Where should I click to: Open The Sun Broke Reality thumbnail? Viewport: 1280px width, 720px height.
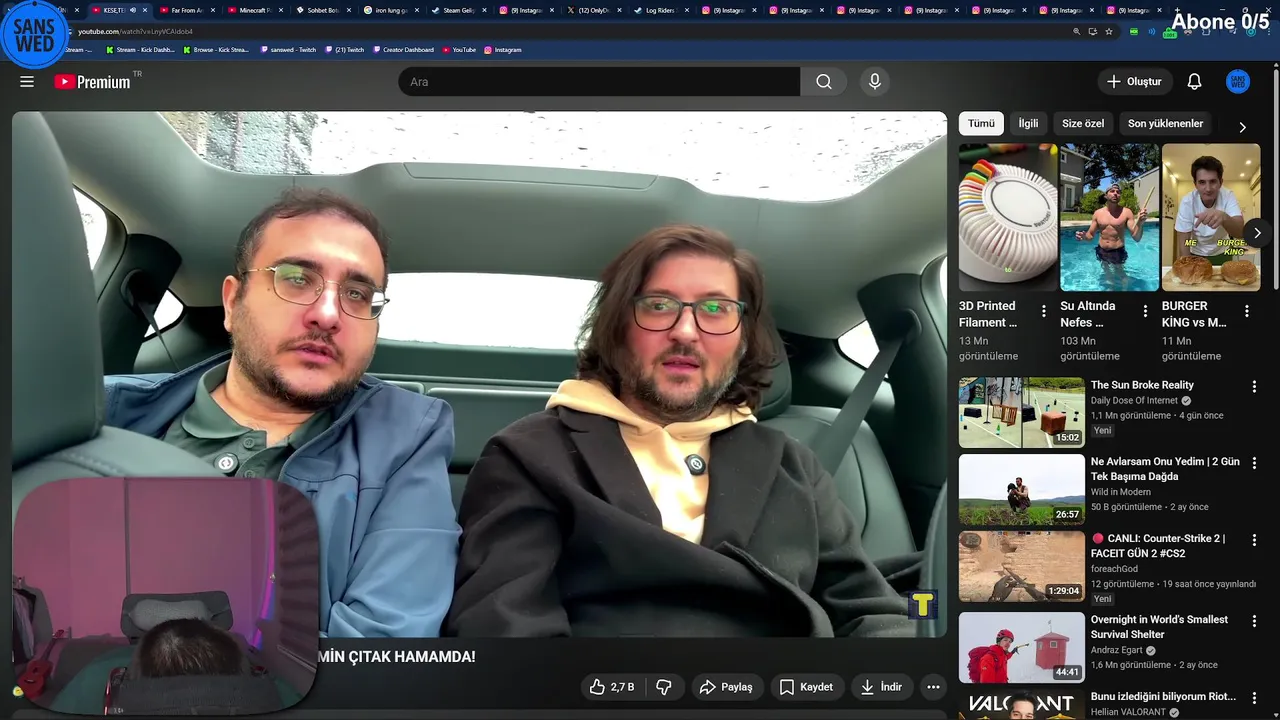point(1021,412)
